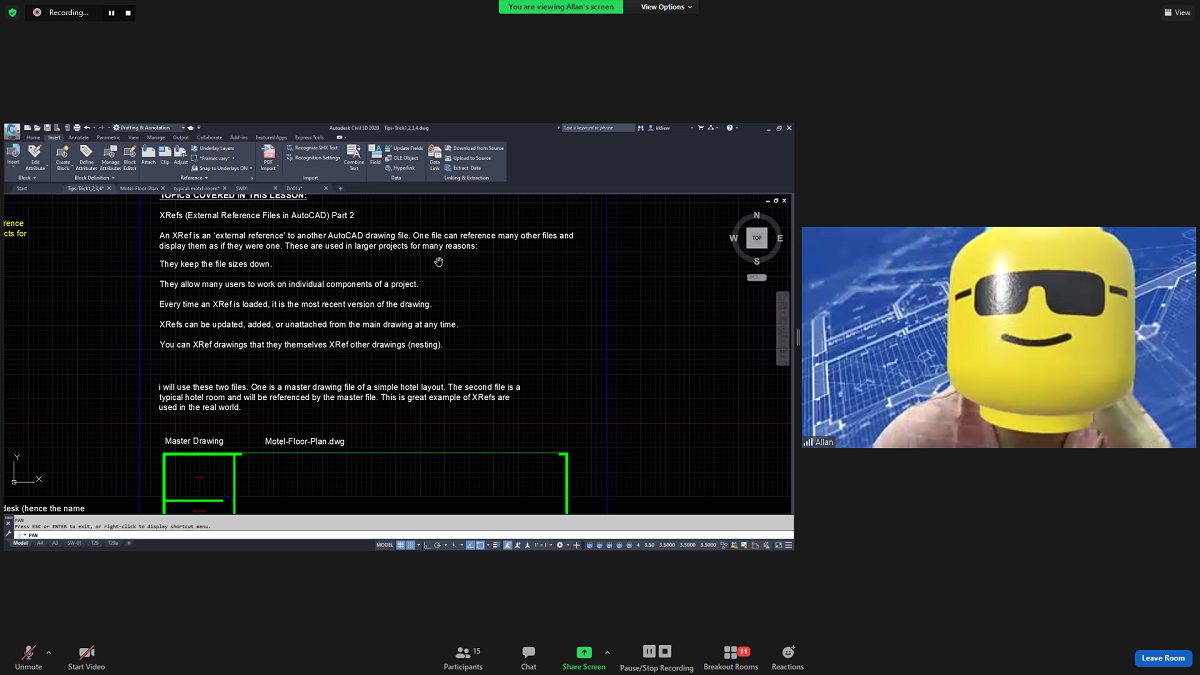Undo the last action in quick access toolbar
The image size is (1200, 675).
[x=87, y=128]
